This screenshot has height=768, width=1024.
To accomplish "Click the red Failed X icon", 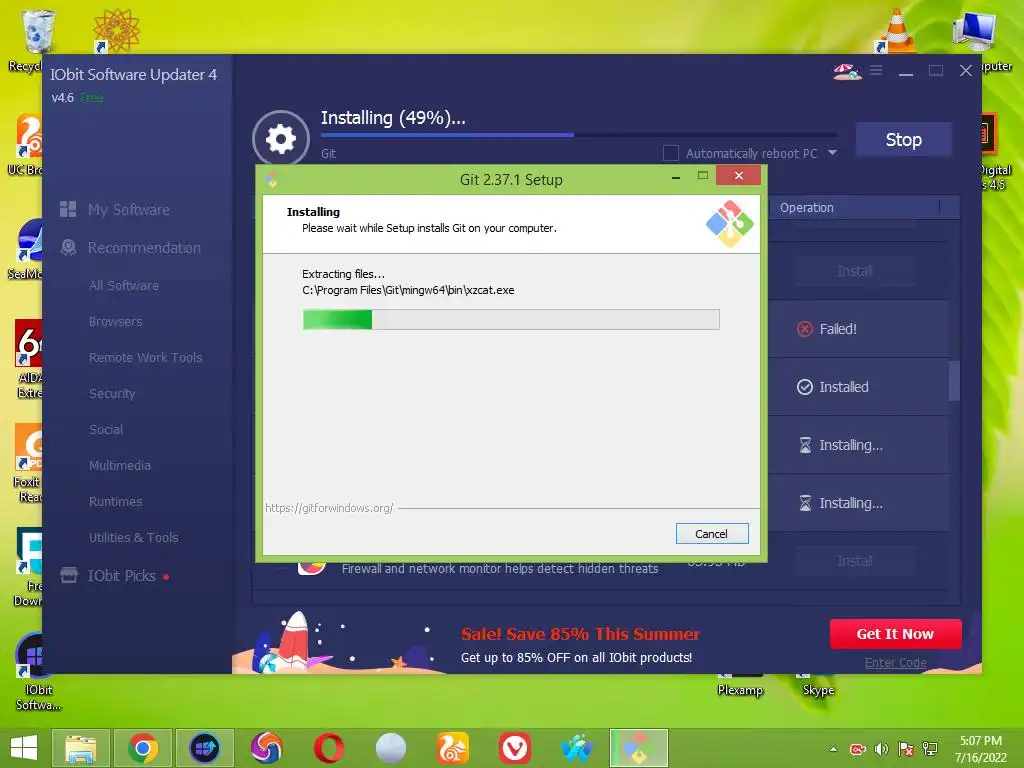I will (805, 329).
